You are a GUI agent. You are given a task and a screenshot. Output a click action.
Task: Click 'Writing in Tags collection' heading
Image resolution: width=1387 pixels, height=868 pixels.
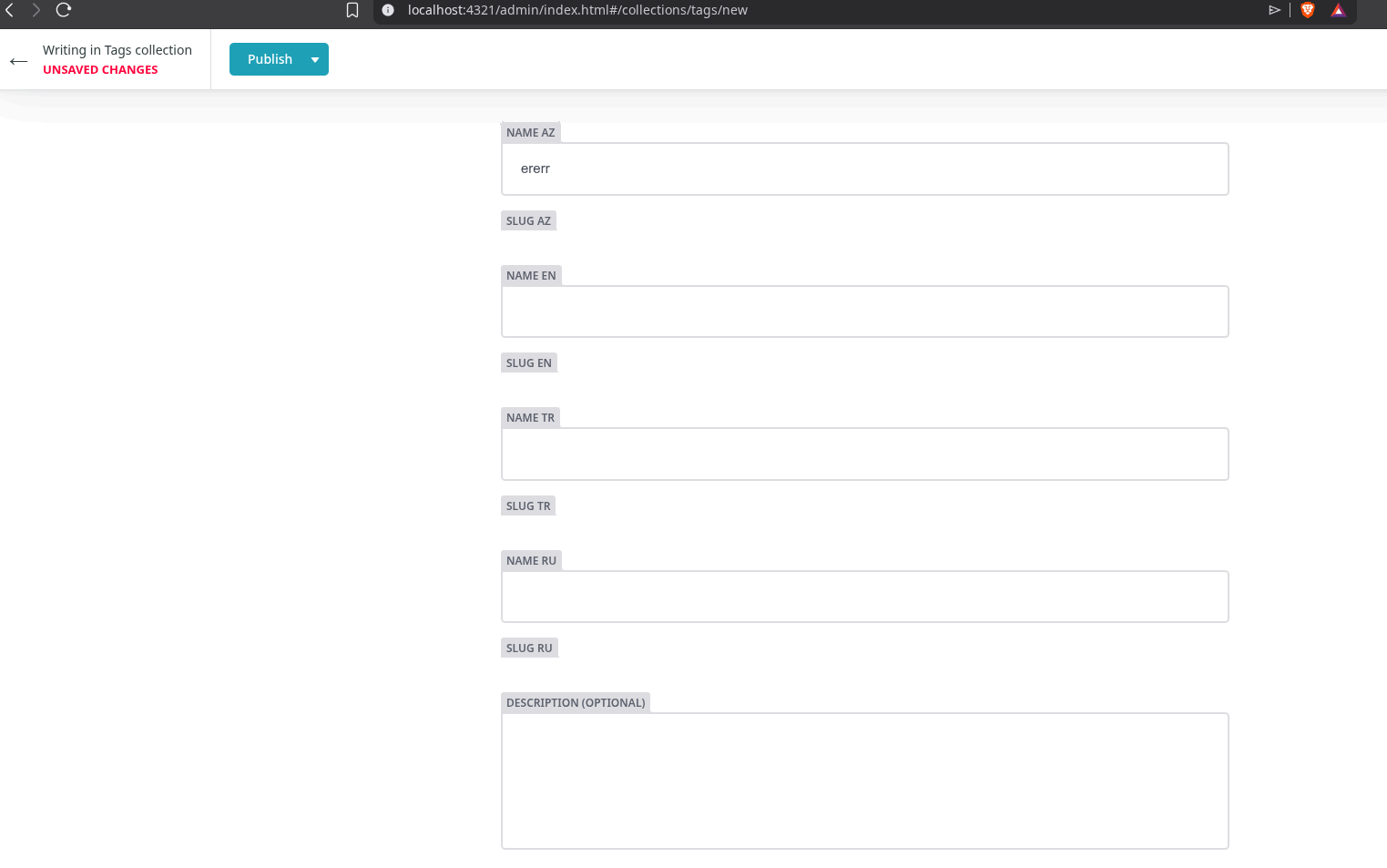pyautogui.click(x=117, y=50)
